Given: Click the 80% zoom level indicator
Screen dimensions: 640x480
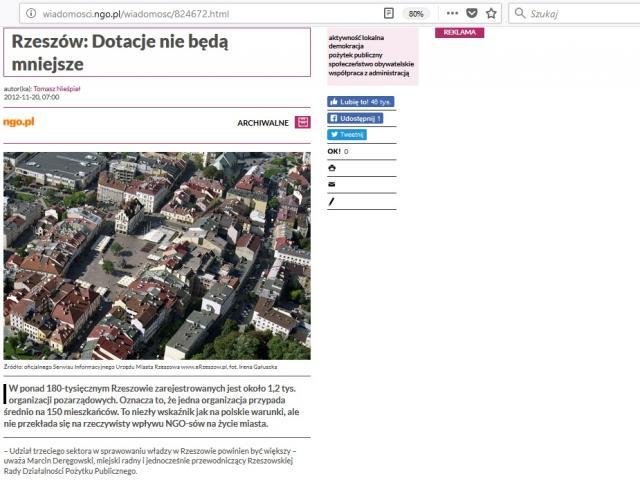Looking at the screenshot, I should (416, 14).
